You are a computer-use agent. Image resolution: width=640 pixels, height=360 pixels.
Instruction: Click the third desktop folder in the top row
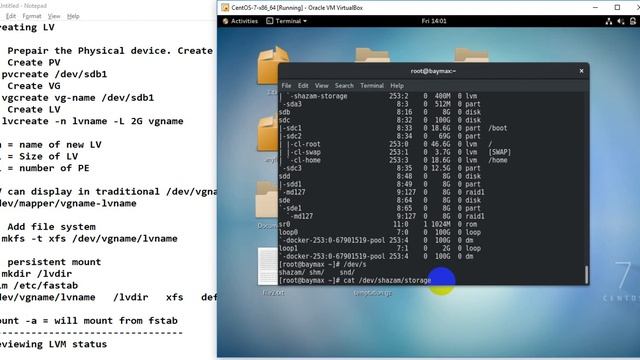click(471, 55)
